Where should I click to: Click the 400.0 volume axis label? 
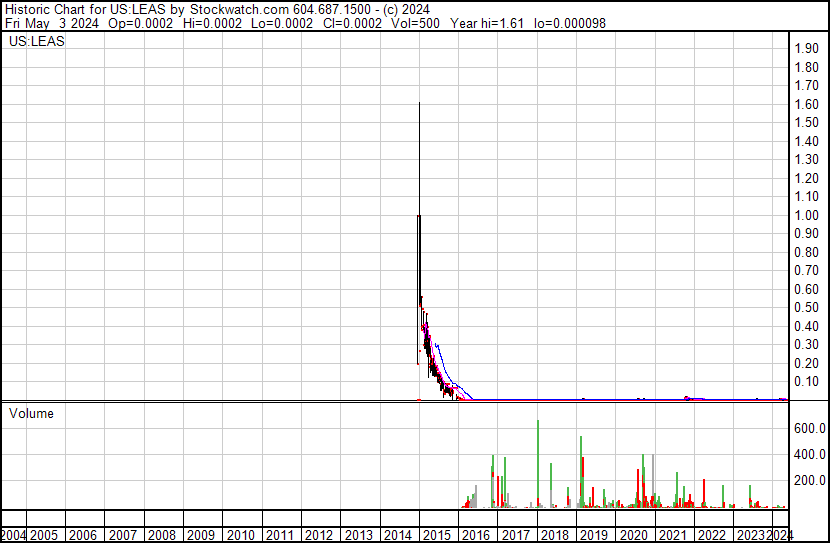pos(810,454)
